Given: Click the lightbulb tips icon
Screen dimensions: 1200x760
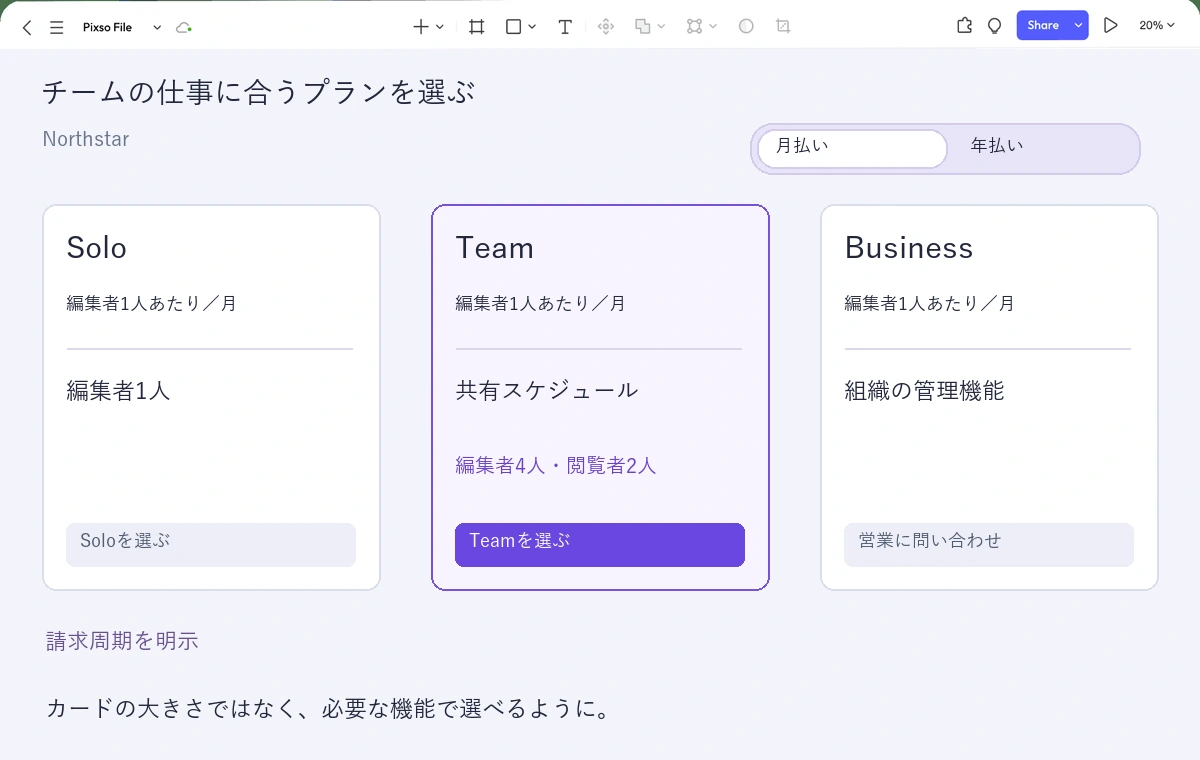Looking at the screenshot, I should tap(994, 26).
